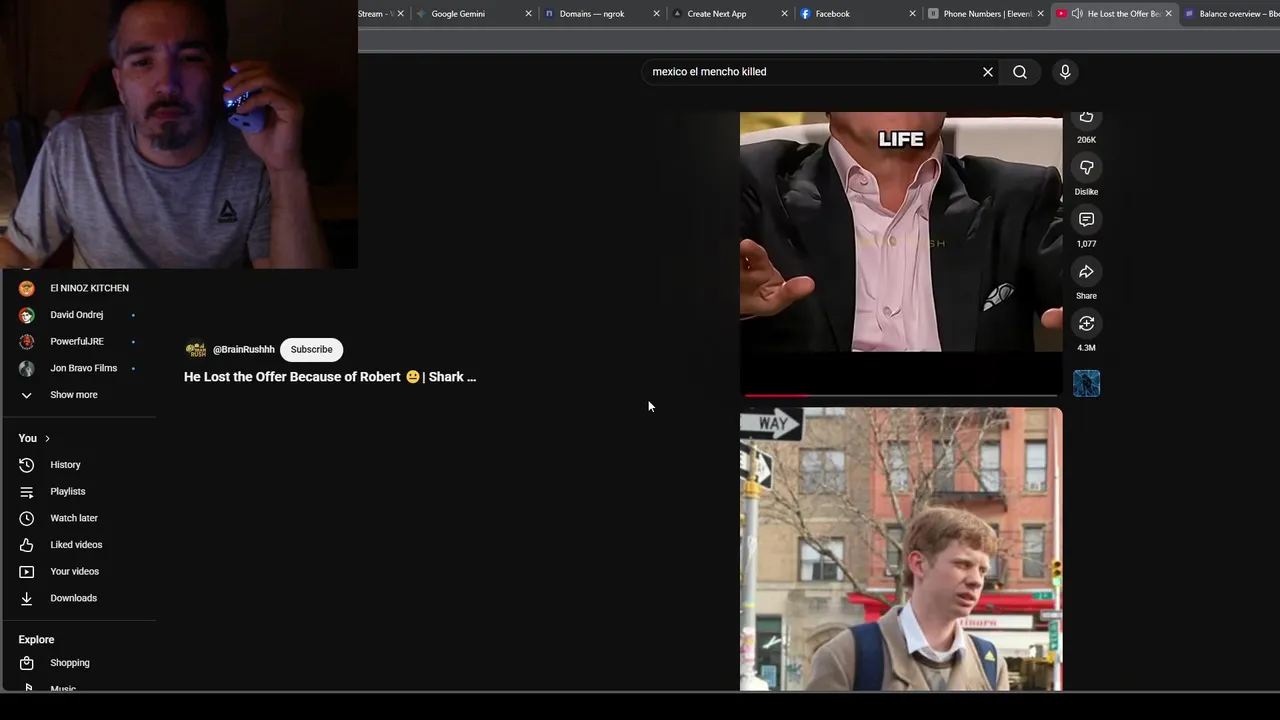This screenshot has height=720, width=1280.
Task: Expand the You section chevron
Action: [x=47, y=438]
